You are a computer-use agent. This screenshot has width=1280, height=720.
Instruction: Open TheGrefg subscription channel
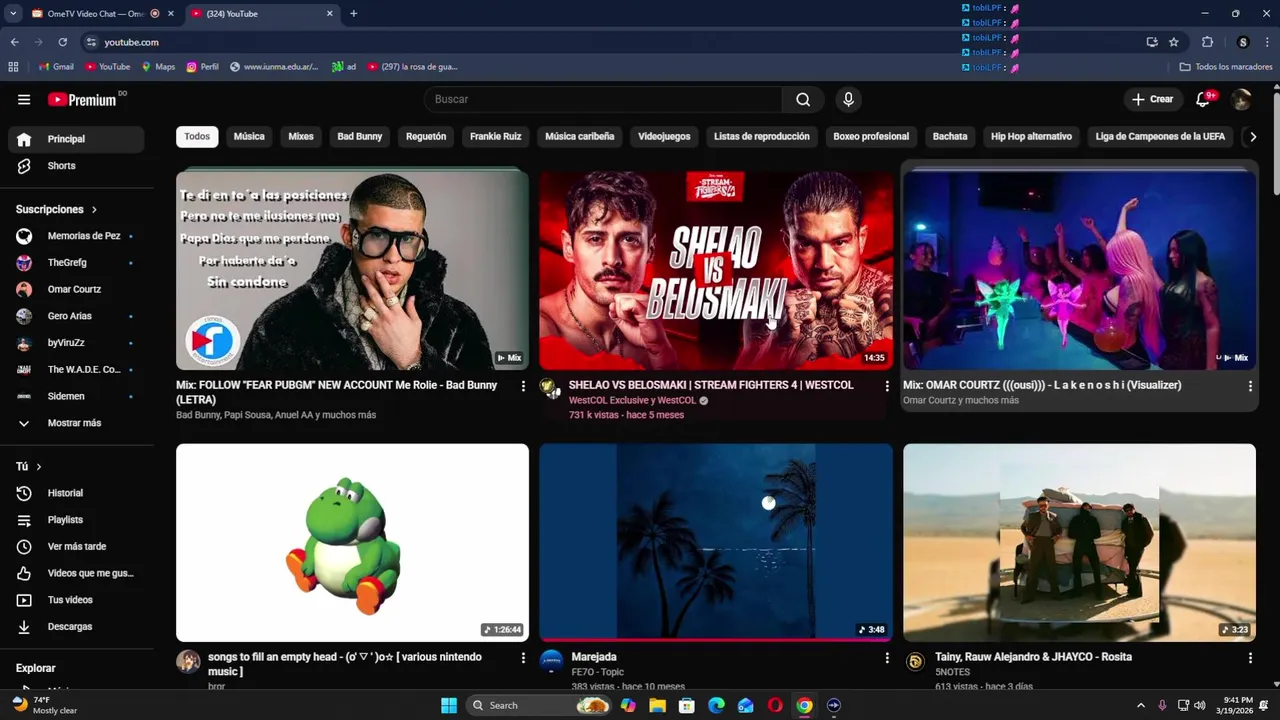[x=76, y=263]
